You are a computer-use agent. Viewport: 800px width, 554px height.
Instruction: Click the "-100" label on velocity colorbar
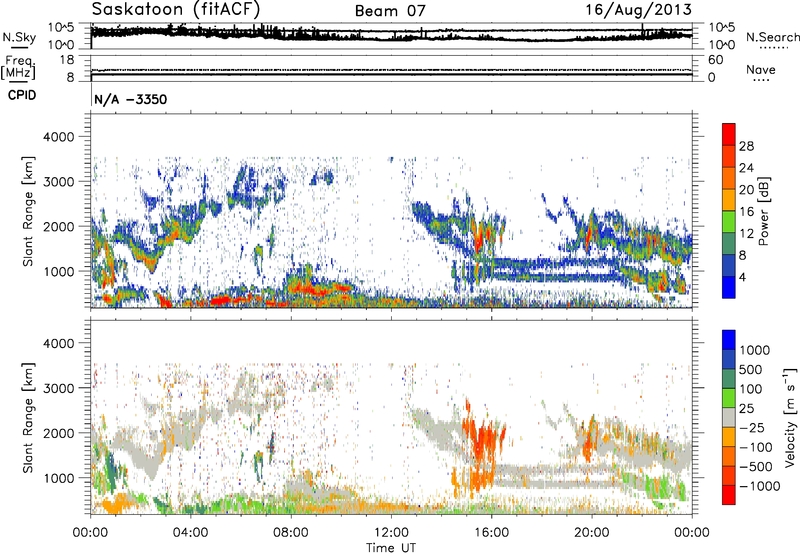pyautogui.click(x=755, y=447)
